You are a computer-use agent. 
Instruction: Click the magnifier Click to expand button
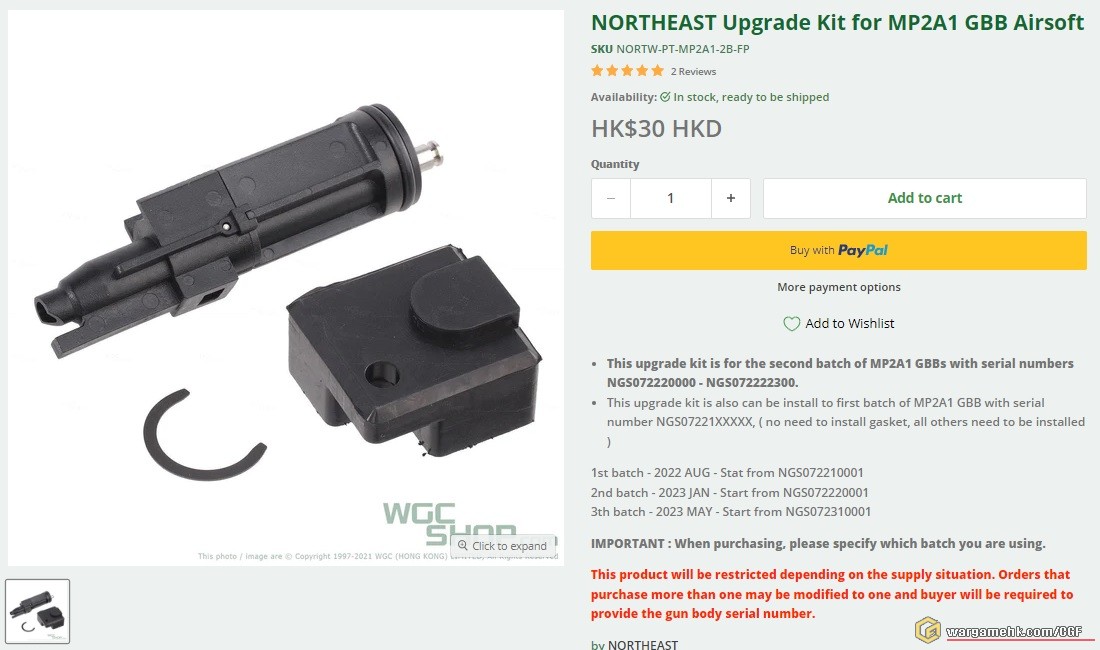[x=502, y=546]
